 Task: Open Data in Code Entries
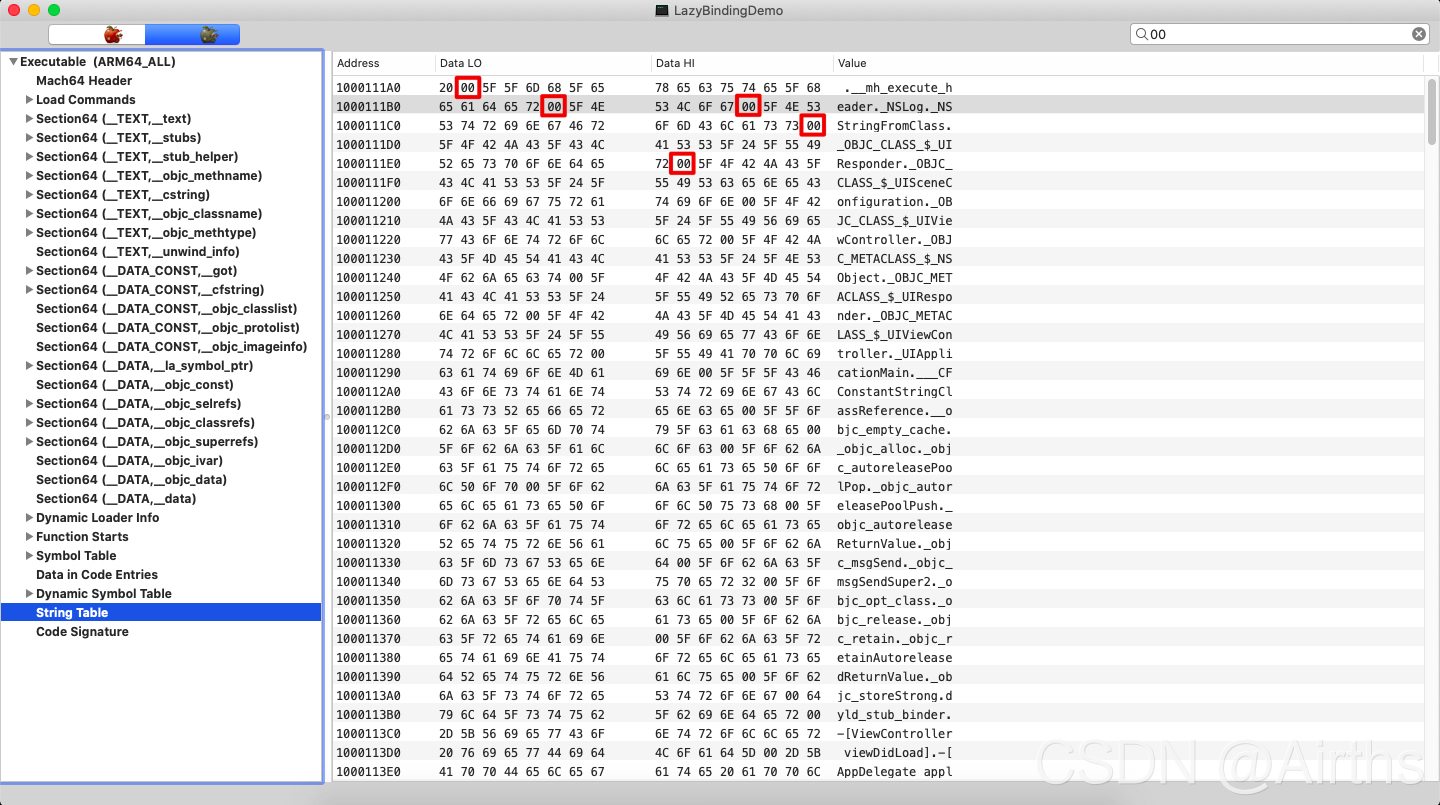click(97, 575)
